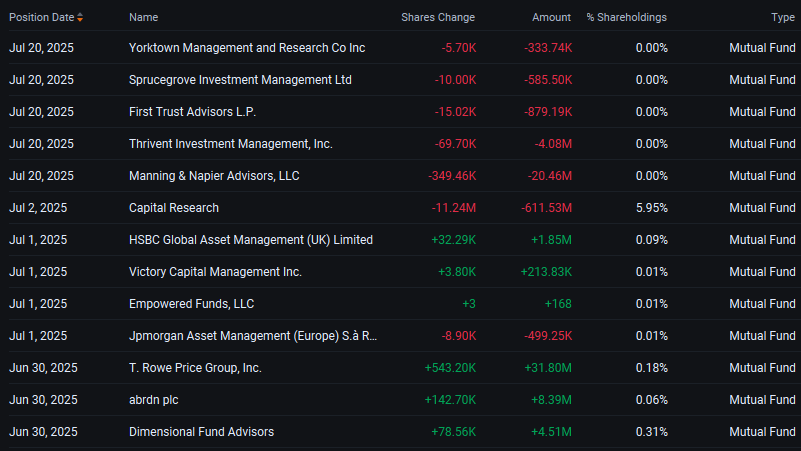
Task: Click the -349.46K shares change value
Action: point(452,176)
